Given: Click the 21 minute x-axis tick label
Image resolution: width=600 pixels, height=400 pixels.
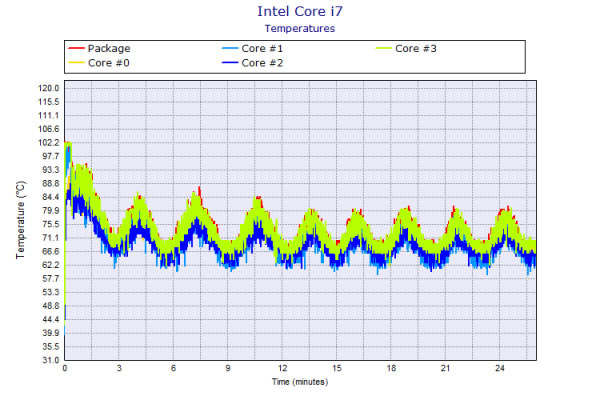Looking at the screenshot, I should pos(445,368).
